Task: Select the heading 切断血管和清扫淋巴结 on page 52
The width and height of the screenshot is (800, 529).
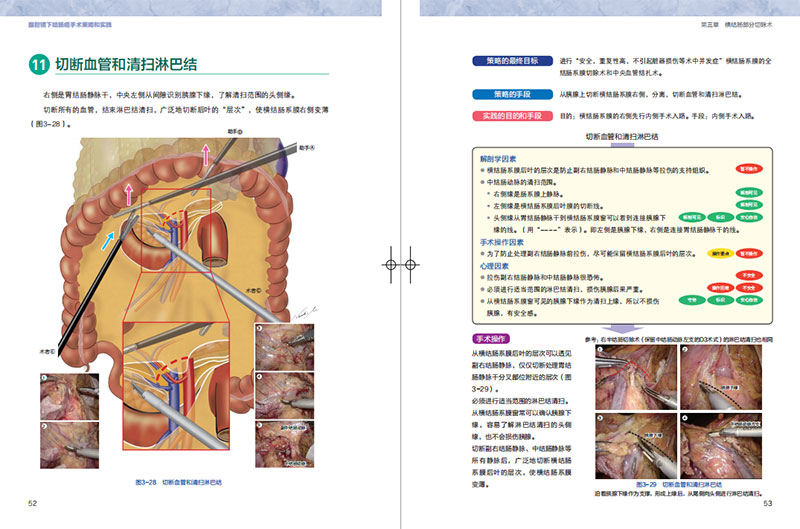Action: 126,64
